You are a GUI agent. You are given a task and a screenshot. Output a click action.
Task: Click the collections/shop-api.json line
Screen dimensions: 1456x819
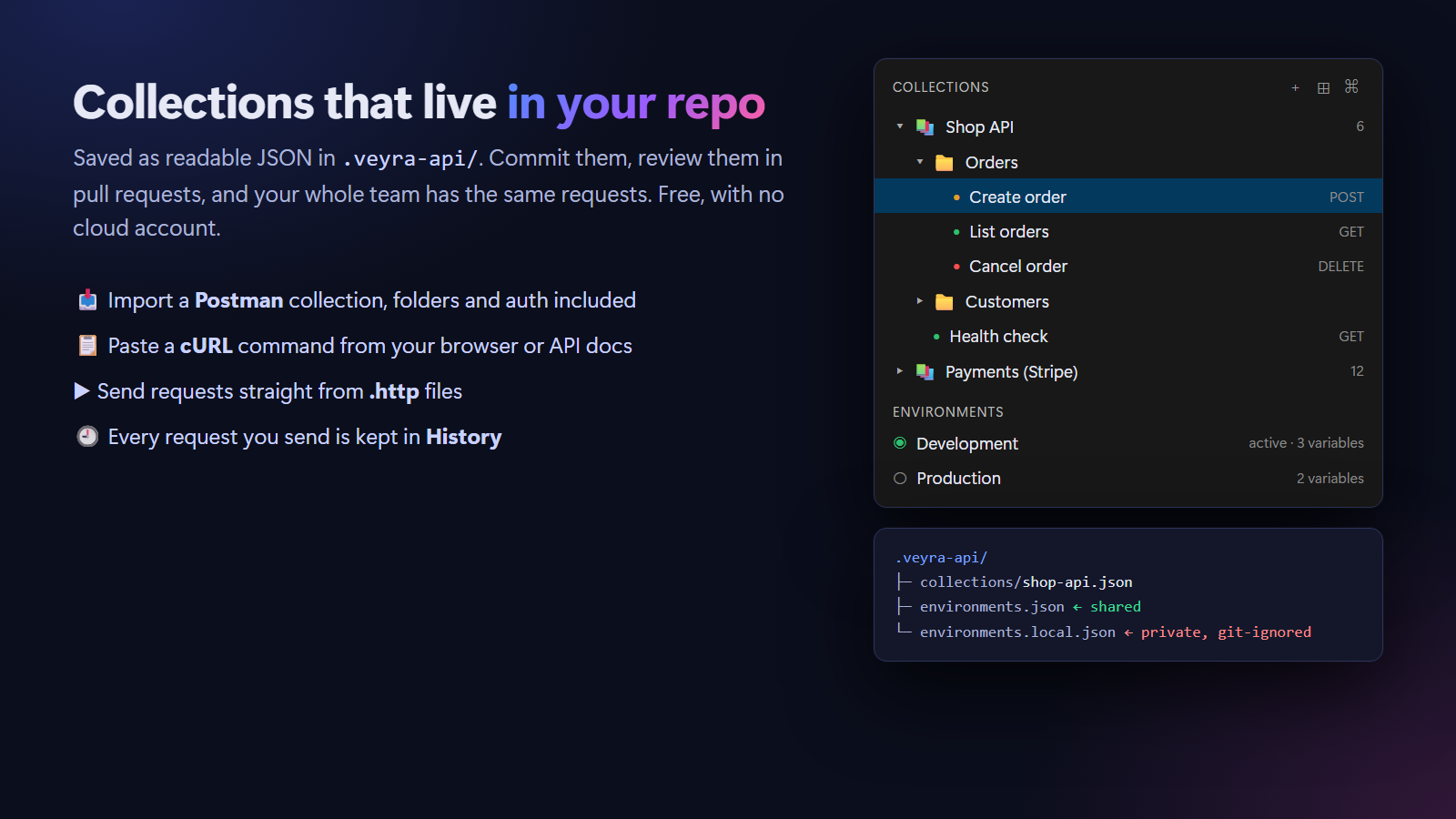(x=1026, y=582)
